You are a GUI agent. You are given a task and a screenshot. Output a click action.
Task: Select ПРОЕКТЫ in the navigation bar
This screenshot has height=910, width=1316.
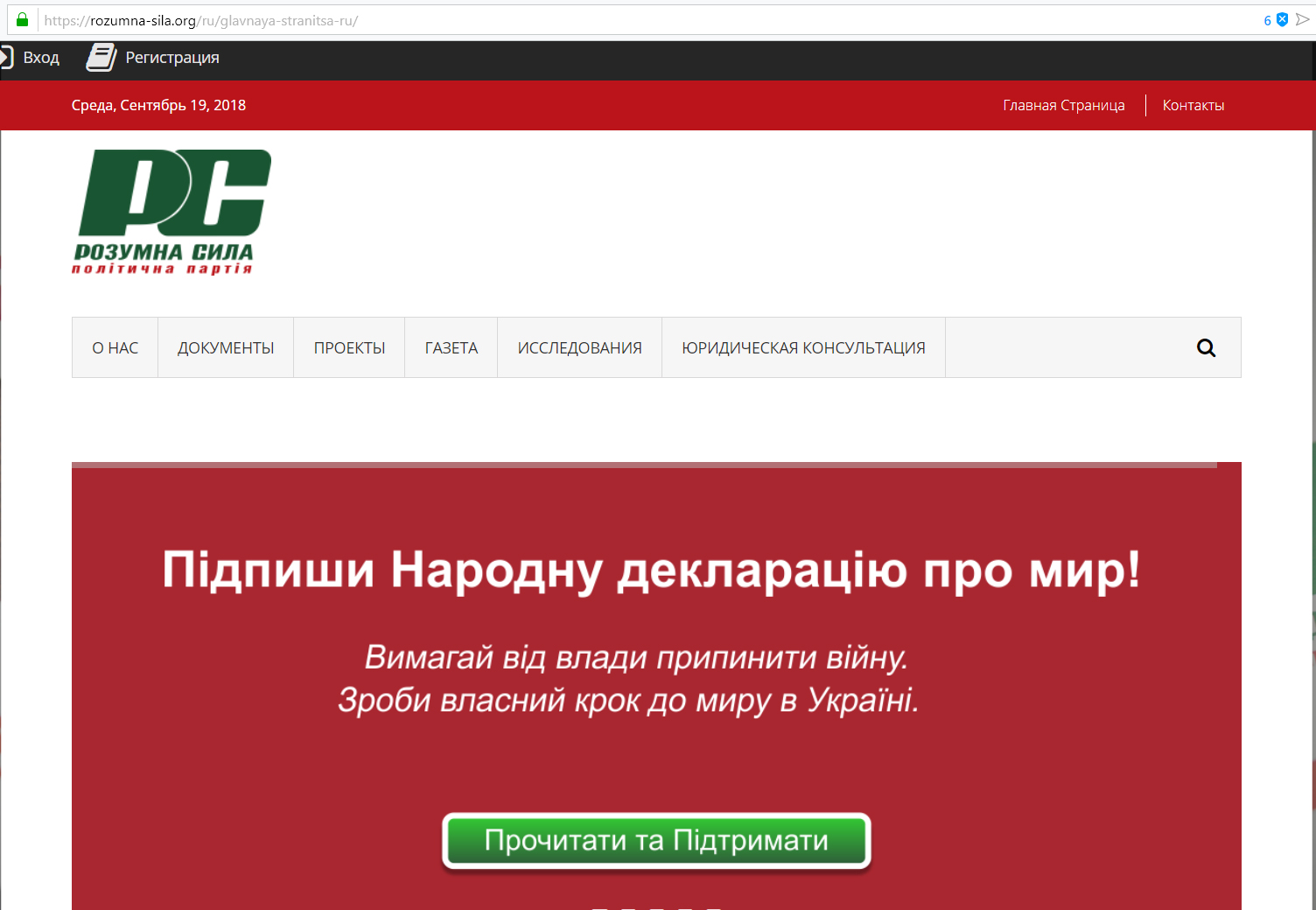pos(349,348)
